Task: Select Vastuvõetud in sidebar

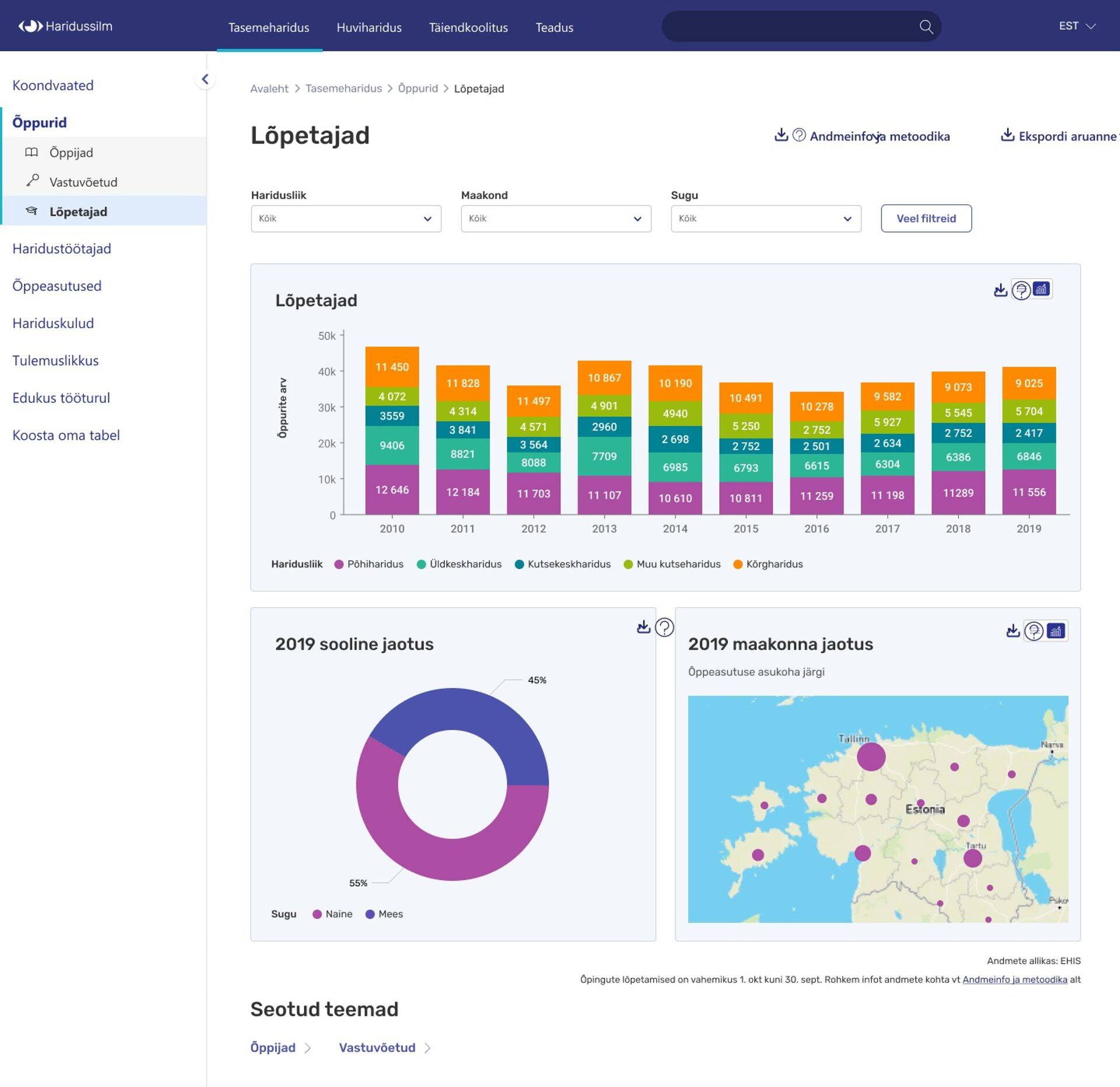Action: click(x=83, y=183)
